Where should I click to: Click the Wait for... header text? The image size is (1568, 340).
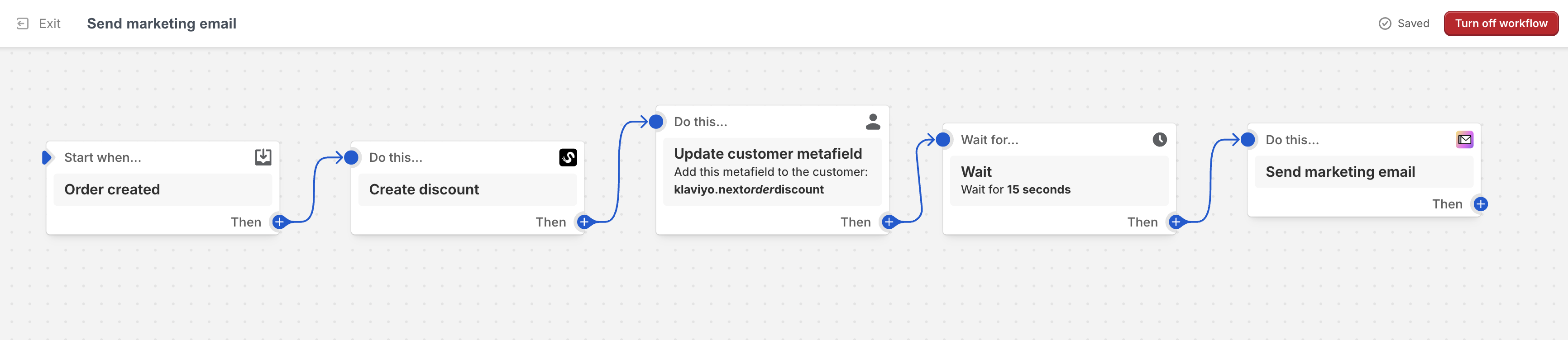pyautogui.click(x=989, y=140)
